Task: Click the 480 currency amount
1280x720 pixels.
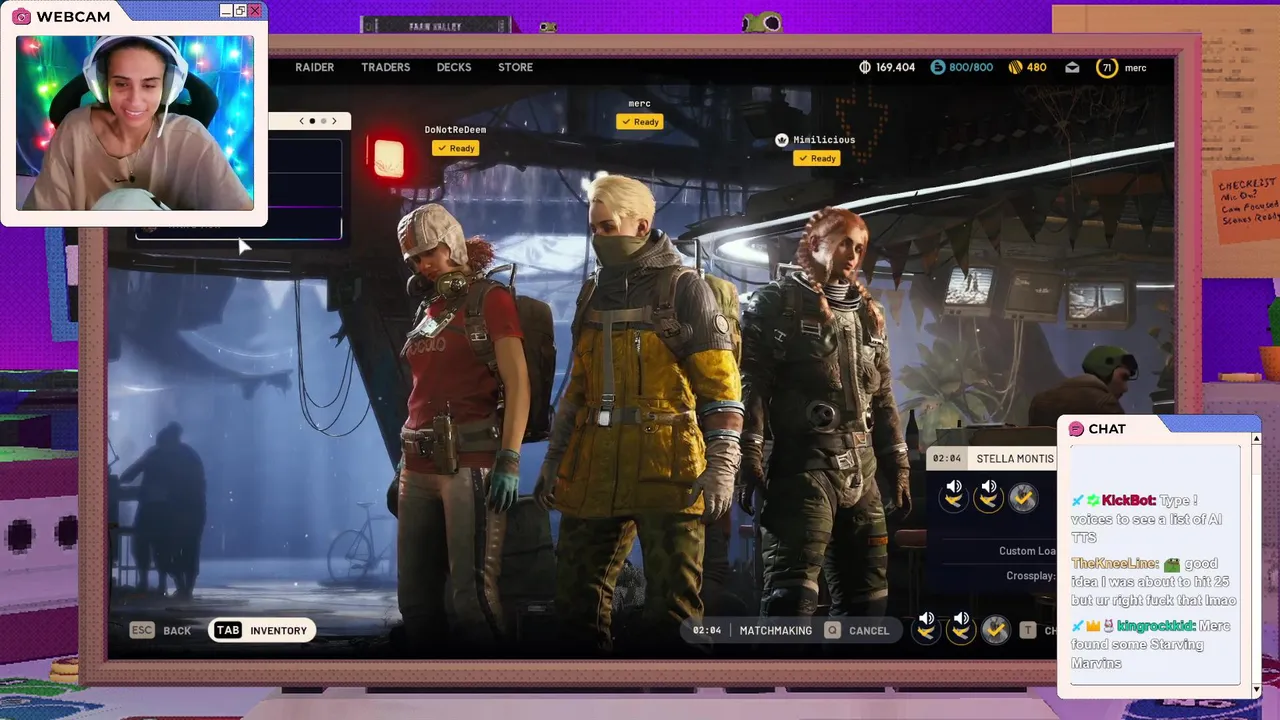Action: (x=1036, y=67)
